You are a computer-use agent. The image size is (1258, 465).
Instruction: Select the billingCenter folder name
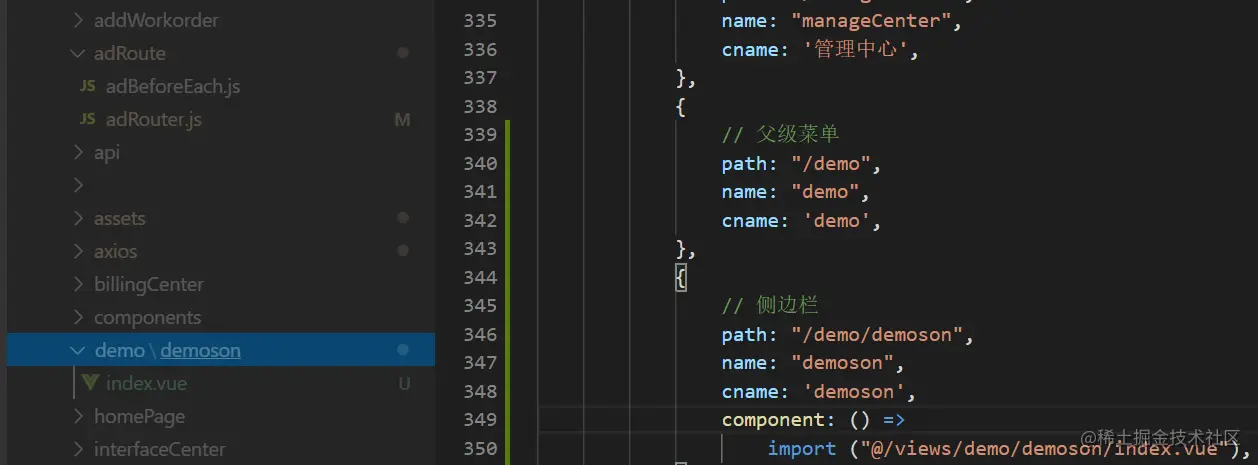tap(149, 284)
